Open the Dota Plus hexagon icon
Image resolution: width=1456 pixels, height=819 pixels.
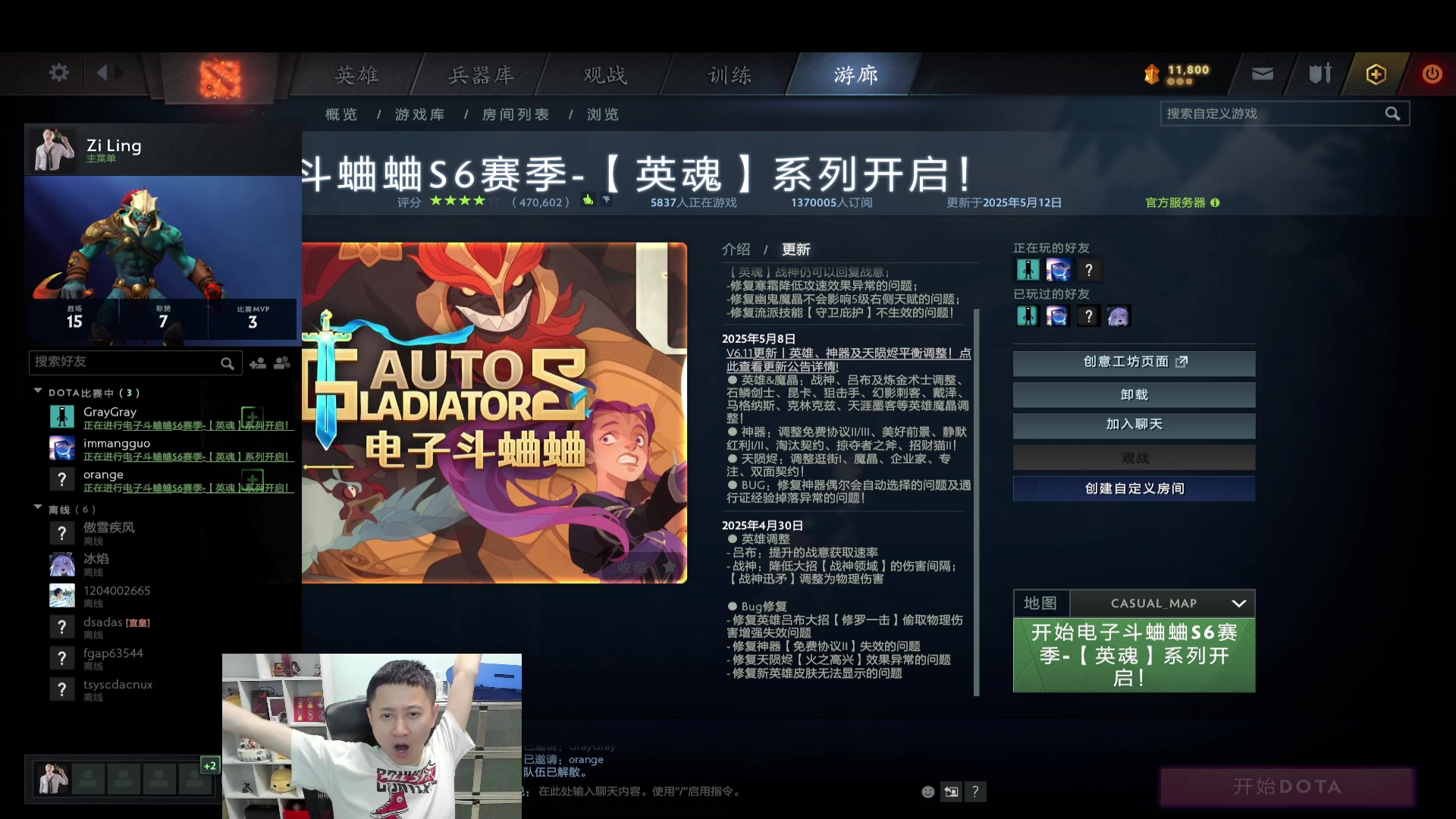[1376, 74]
